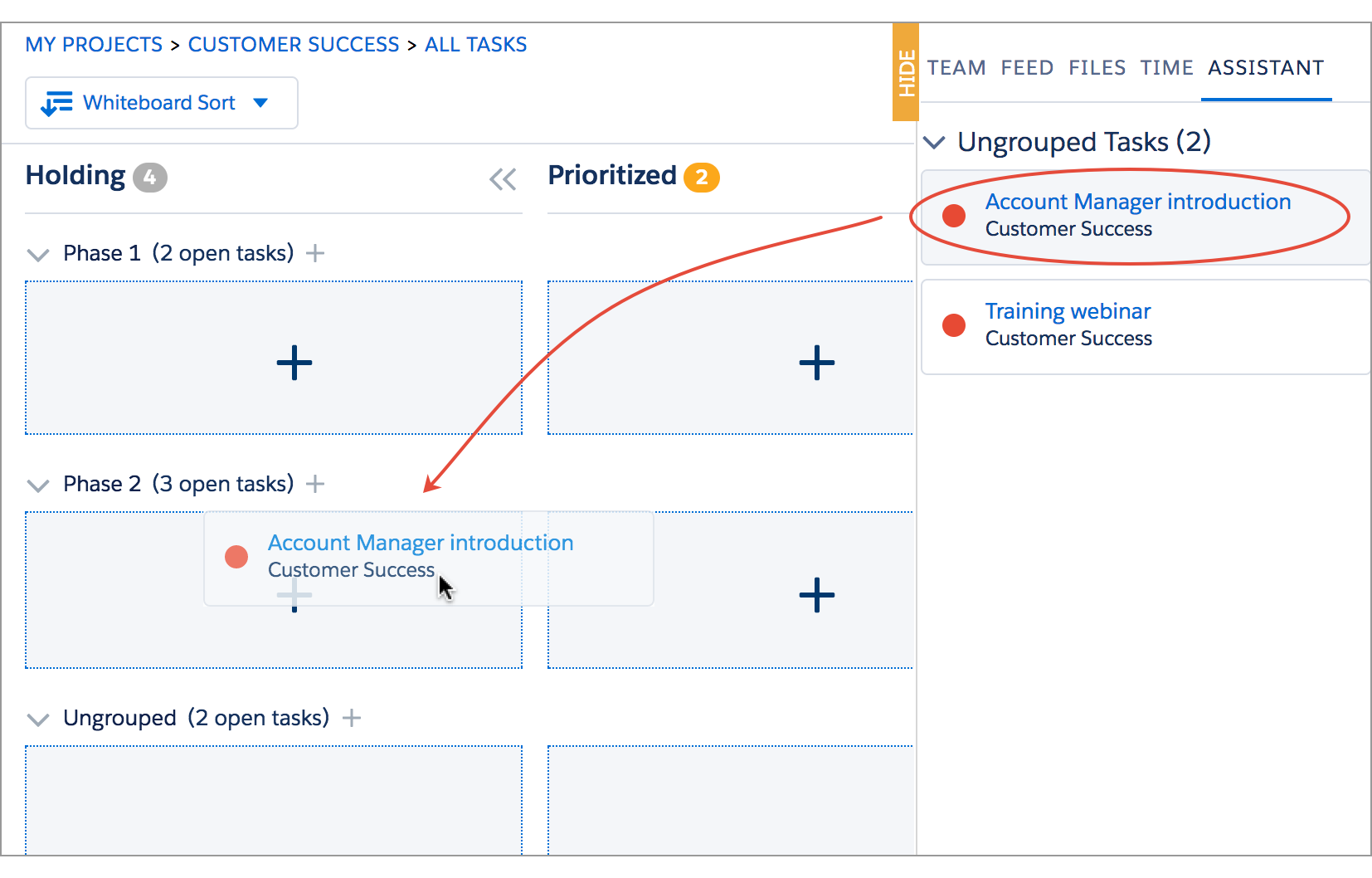Screen dimensions: 1372x878
Task: Hide the side panel with HIDE tab
Action: (906, 72)
